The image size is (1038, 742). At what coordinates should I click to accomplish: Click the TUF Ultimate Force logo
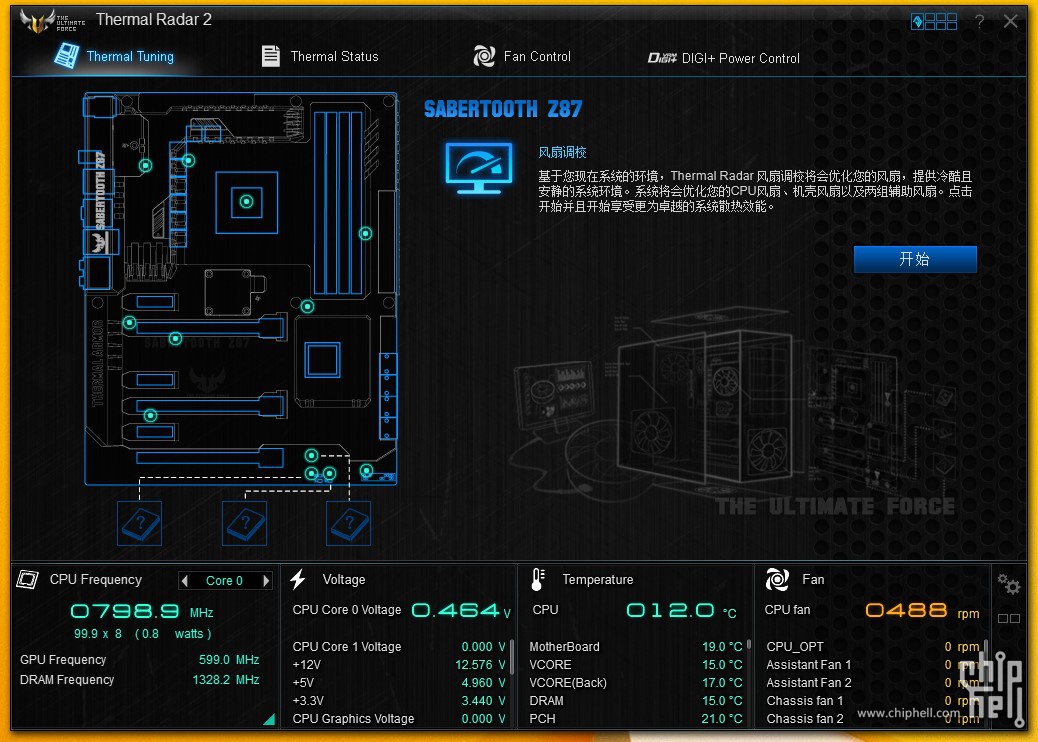click(x=52, y=21)
